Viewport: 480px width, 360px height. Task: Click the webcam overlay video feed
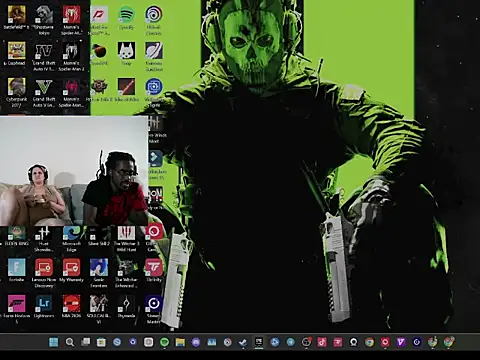point(74,171)
